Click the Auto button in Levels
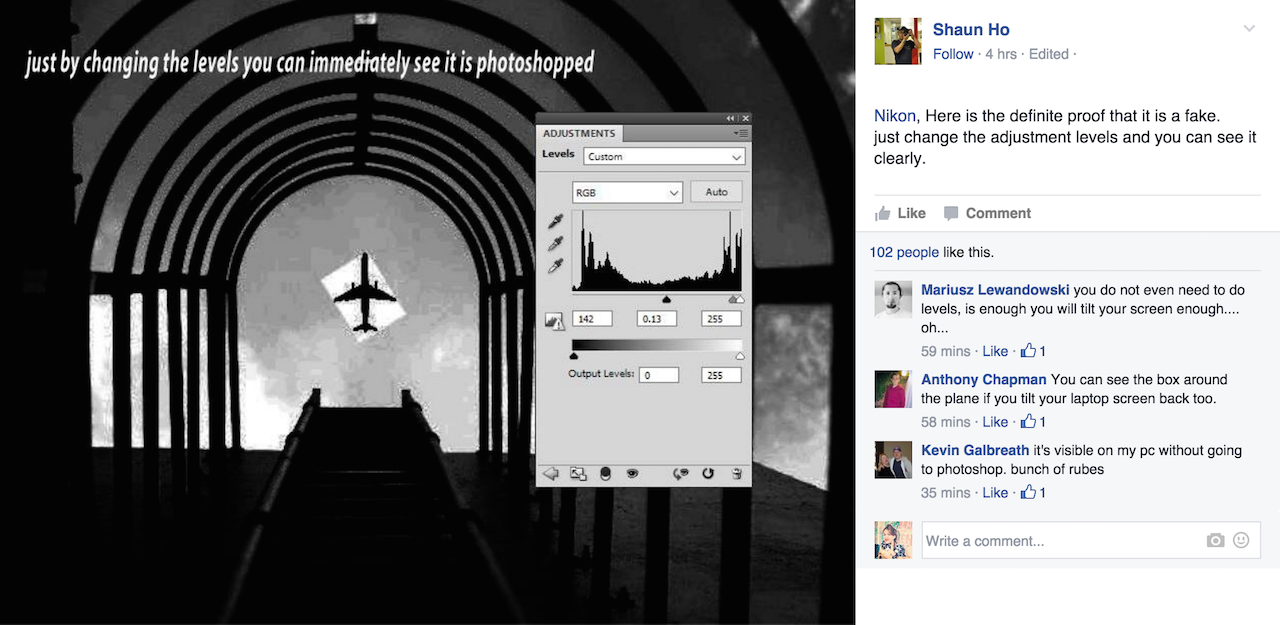Image resolution: width=1280 pixels, height=625 pixels. click(717, 192)
